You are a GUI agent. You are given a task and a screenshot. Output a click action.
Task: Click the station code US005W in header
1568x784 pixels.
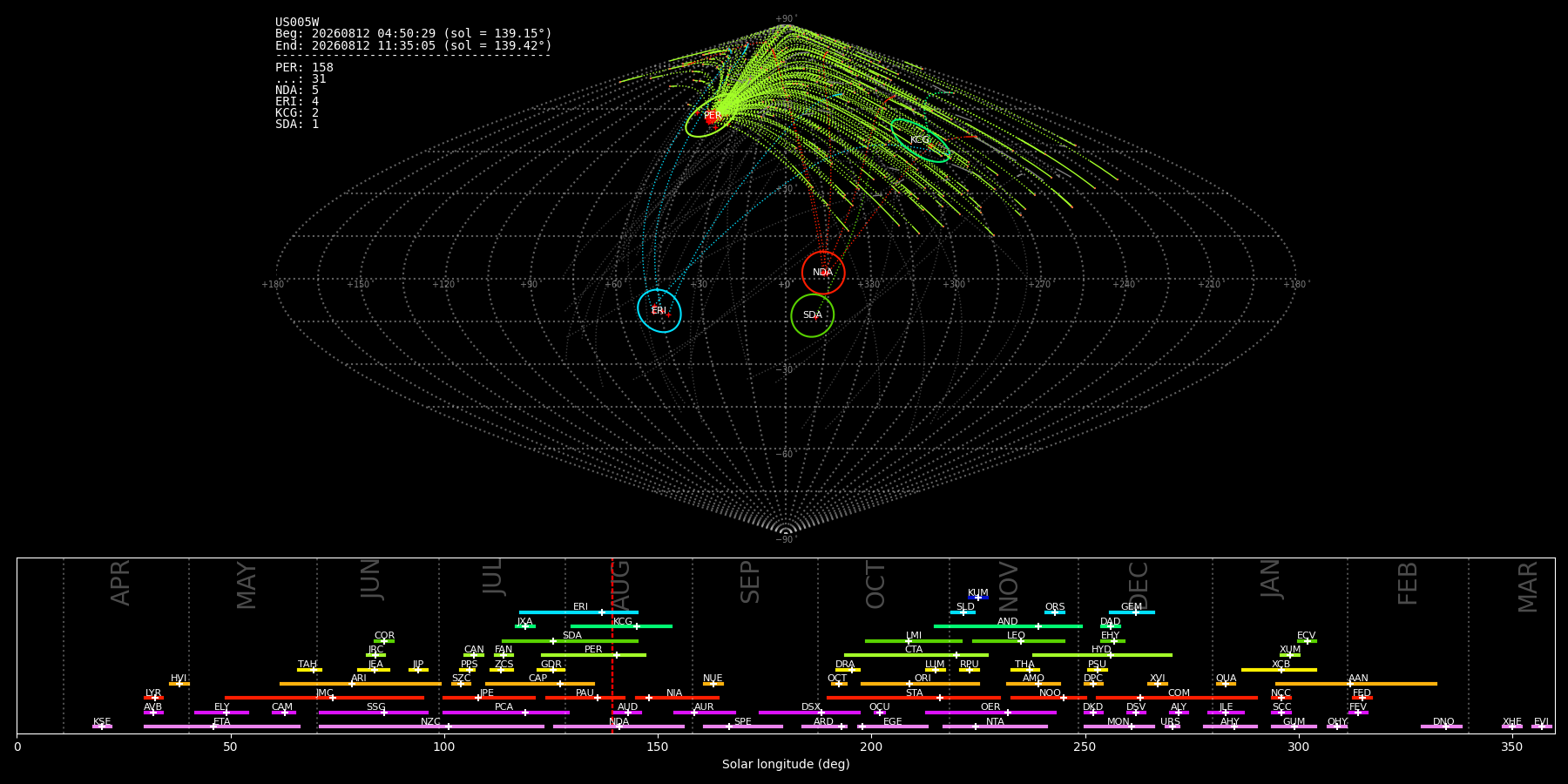click(x=297, y=23)
